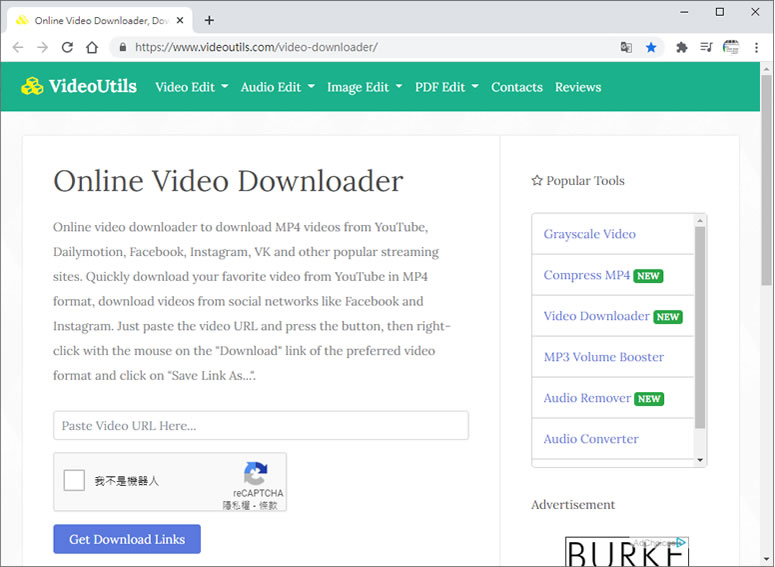
Task: Open a new tab with plus
Action: (x=209, y=20)
